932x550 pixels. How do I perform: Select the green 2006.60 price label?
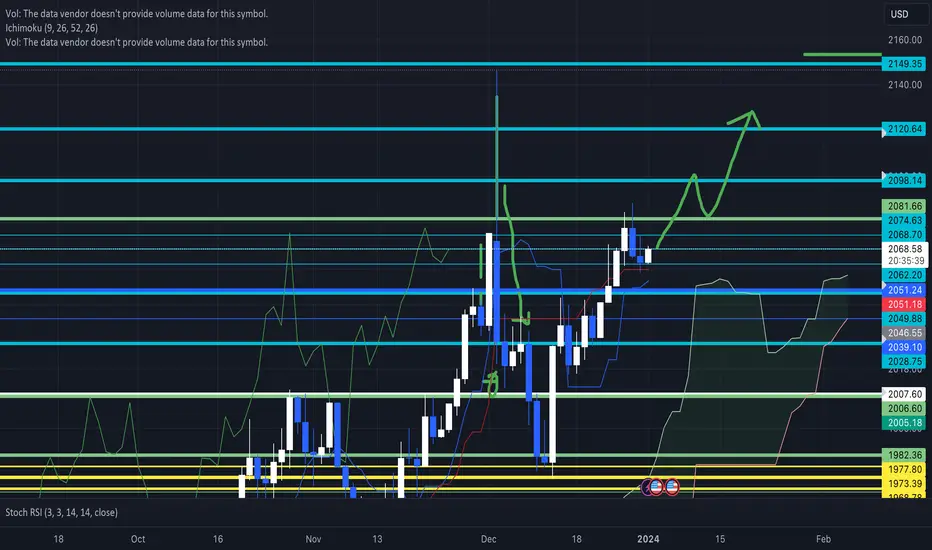[903, 408]
